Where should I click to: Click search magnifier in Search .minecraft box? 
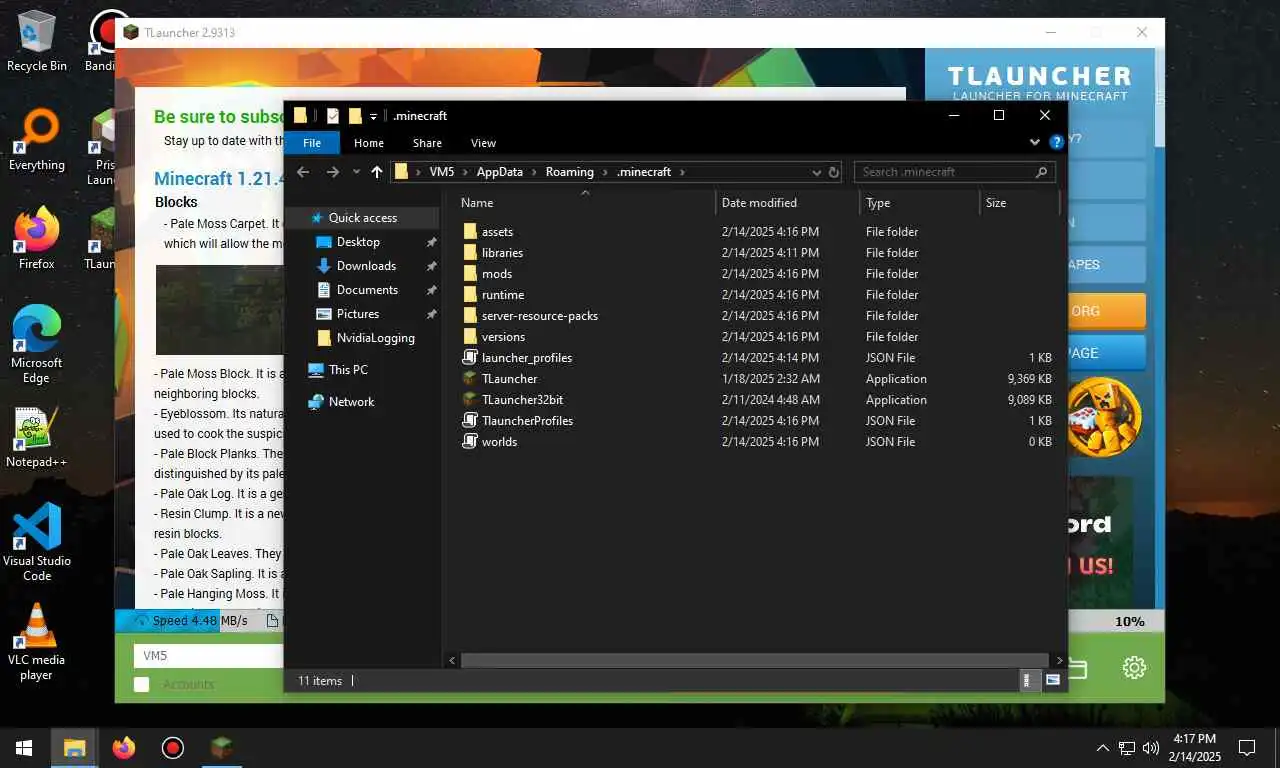click(1042, 172)
